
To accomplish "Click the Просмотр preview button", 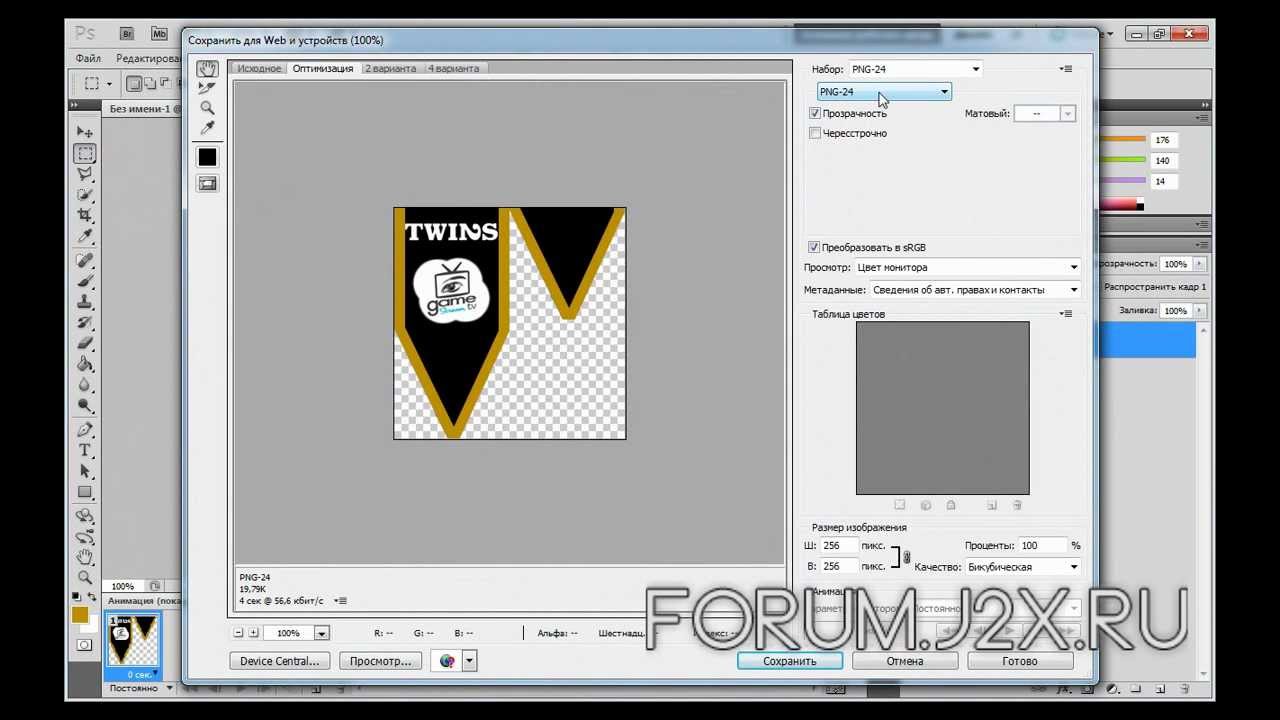I will click(x=381, y=661).
